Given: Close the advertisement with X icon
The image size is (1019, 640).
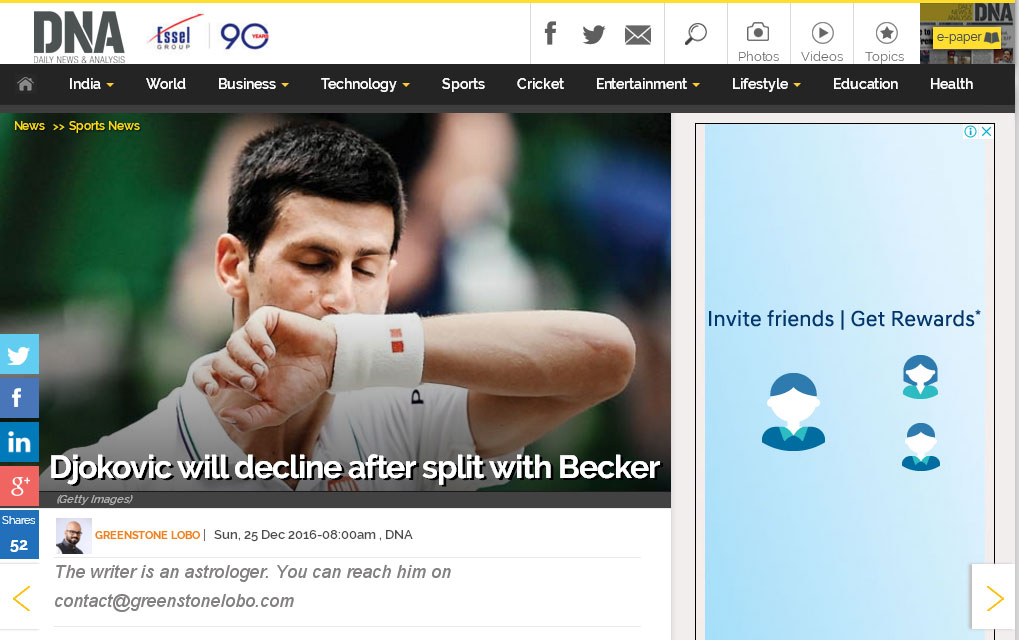Looking at the screenshot, I should pos(986,131).
